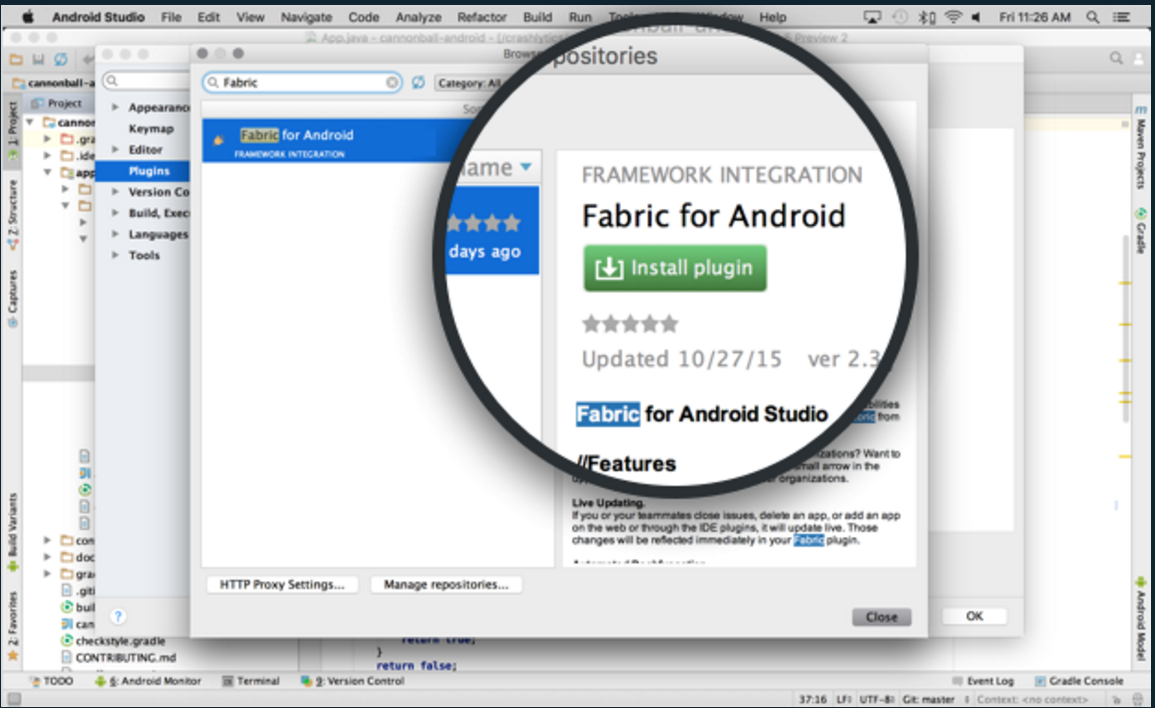Image resolution: width=1155 pixels, height=708 pixels.
Task: Collapse the cannon project root node
Action: [x=30, y=122]
